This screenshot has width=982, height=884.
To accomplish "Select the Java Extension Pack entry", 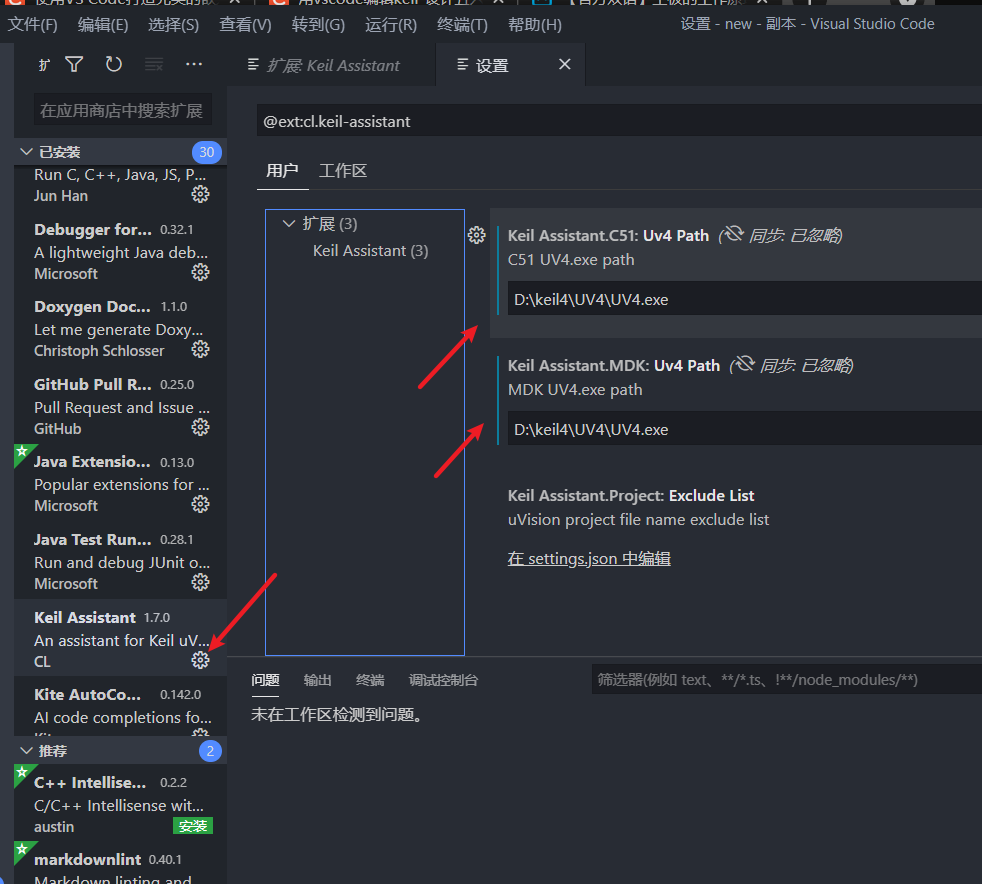I will (x=120, y=484).
